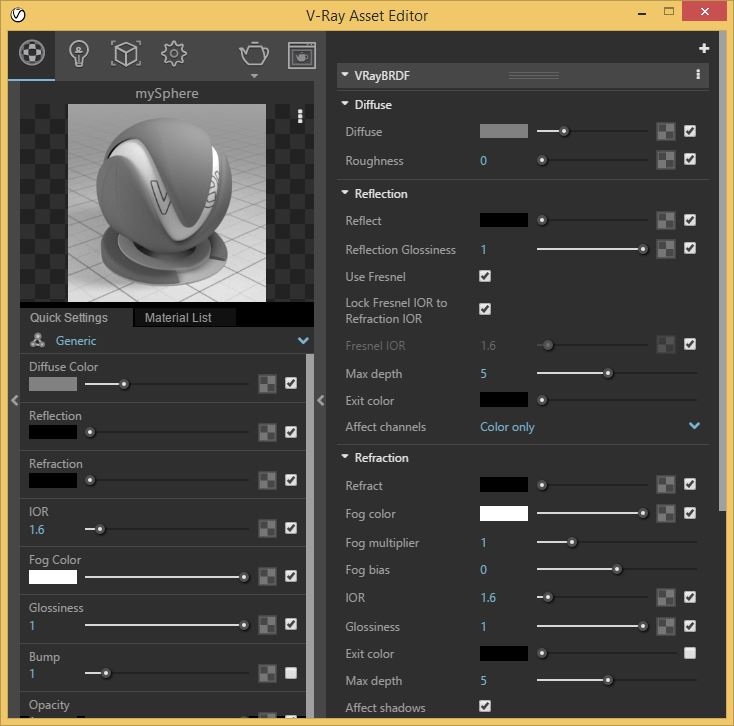Click texture slot for Refraction Glossiness
The image size is (734, 726).
tap(666, 626)
